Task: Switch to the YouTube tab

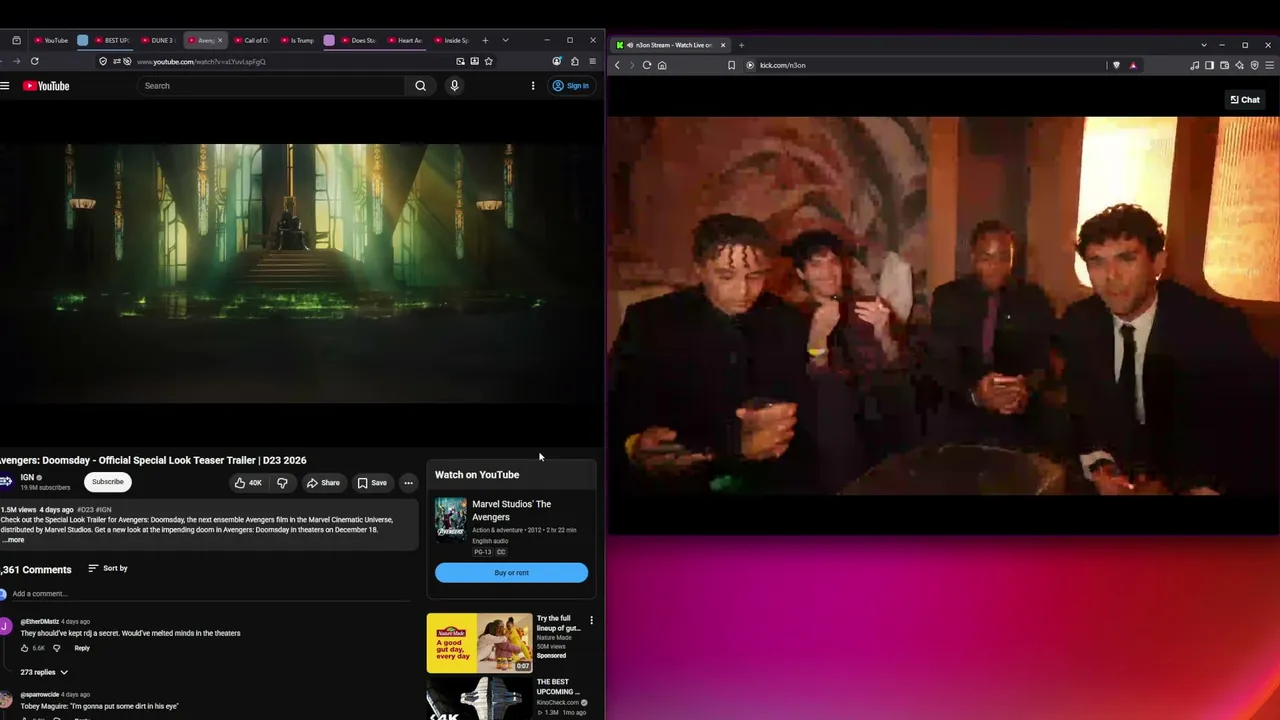Action: click(51, 40)
